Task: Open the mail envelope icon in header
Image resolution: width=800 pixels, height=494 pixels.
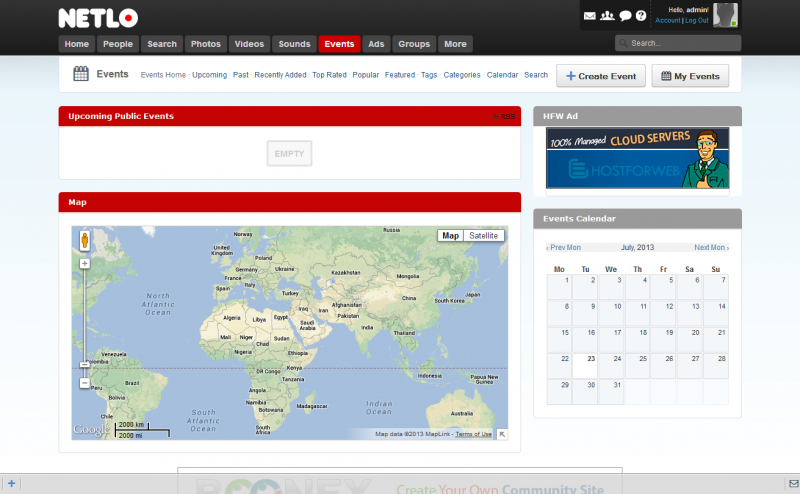Action: tap(590, 16)
